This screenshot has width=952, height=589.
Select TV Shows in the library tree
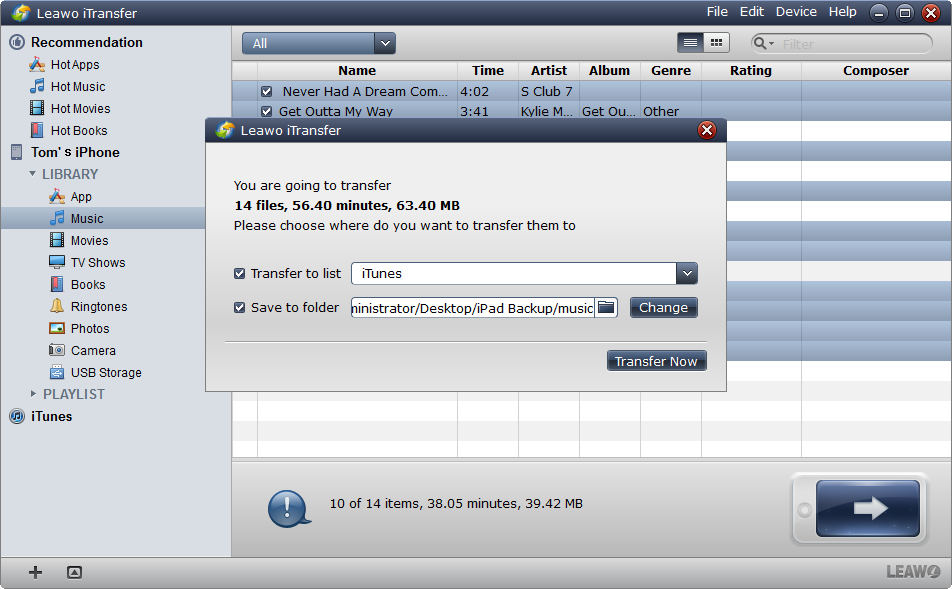coord(98,262)
